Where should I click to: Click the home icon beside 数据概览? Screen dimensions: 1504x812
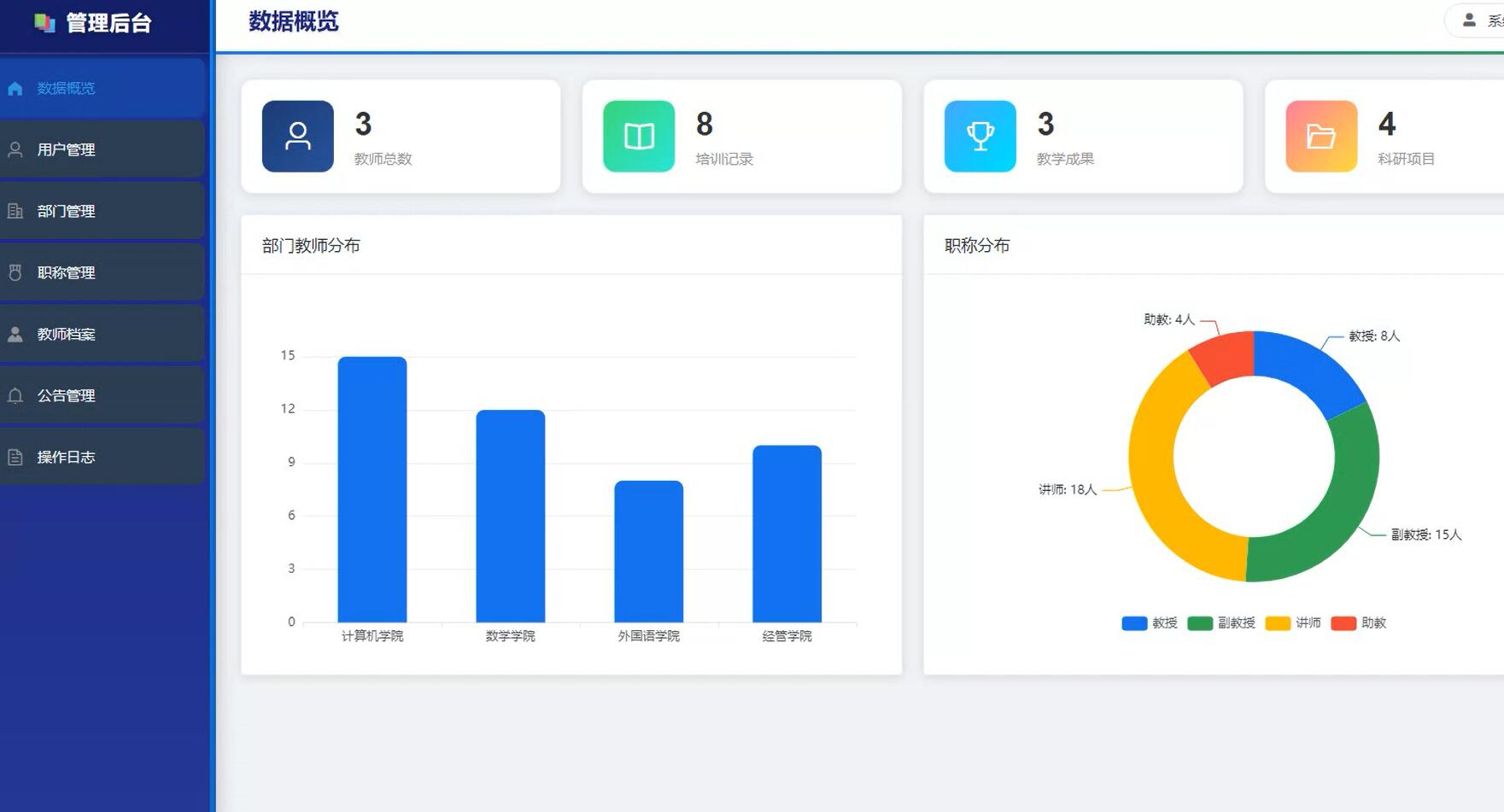[15, 88]
